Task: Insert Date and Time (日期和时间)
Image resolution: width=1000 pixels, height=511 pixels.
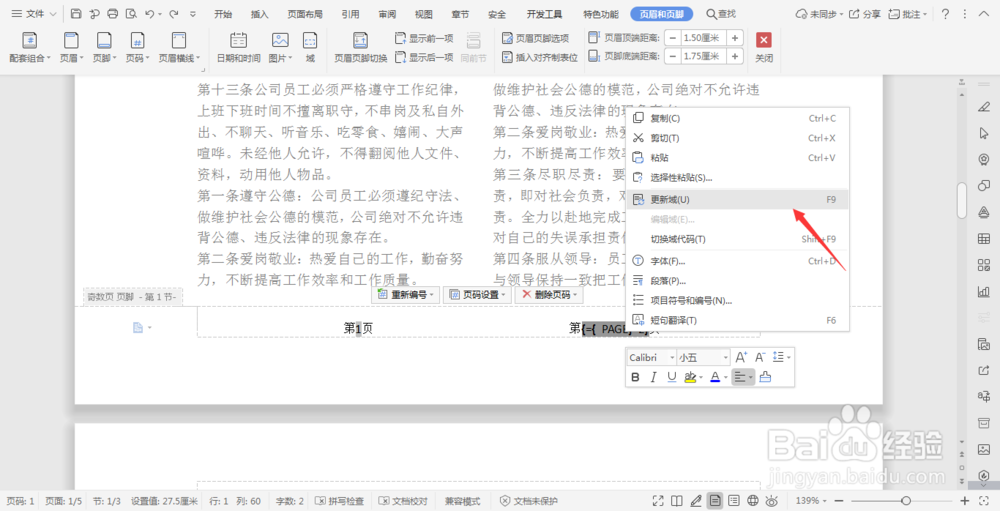Action: 239,47
